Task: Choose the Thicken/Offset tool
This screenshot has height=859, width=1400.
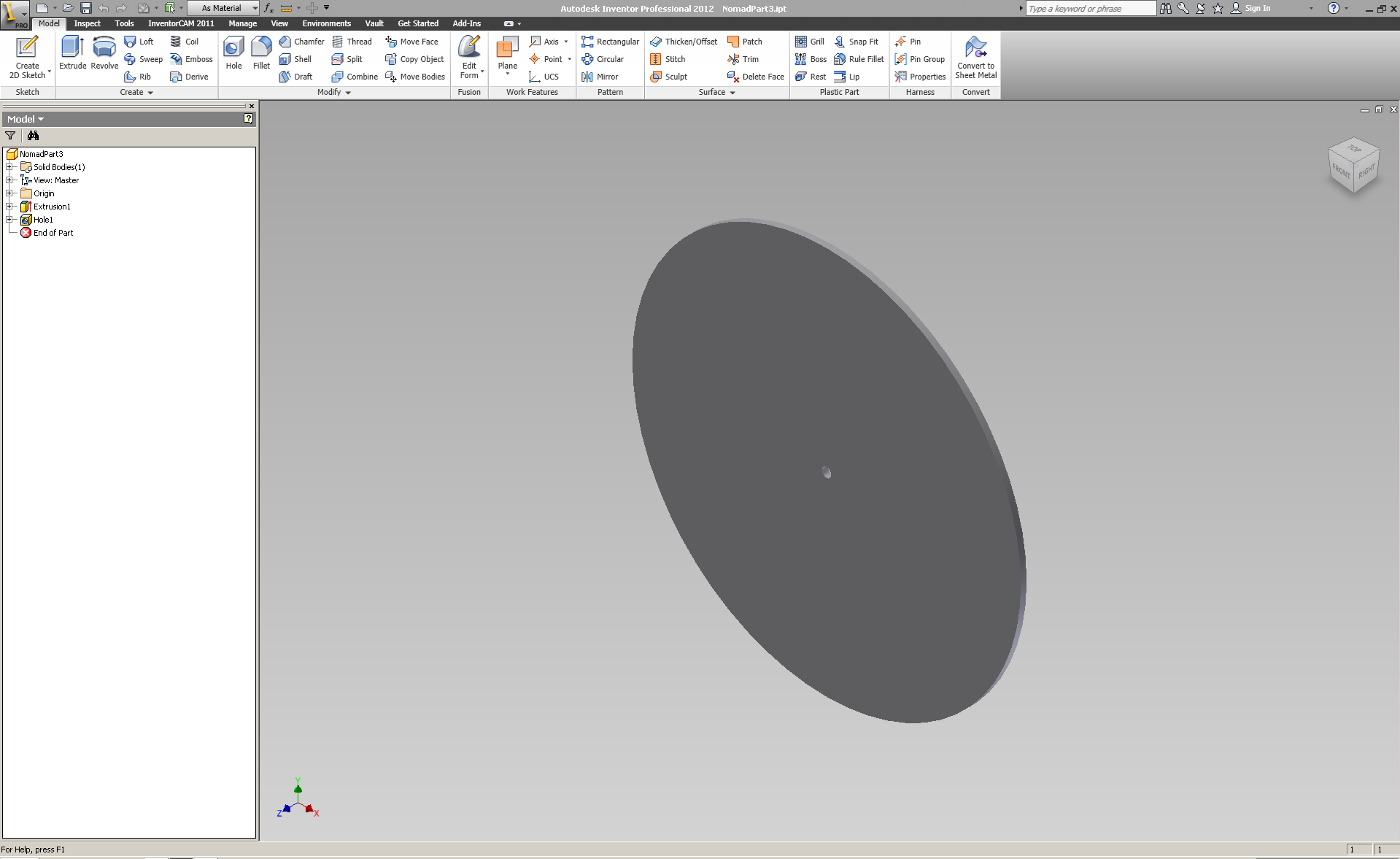Action: (684, 42)
